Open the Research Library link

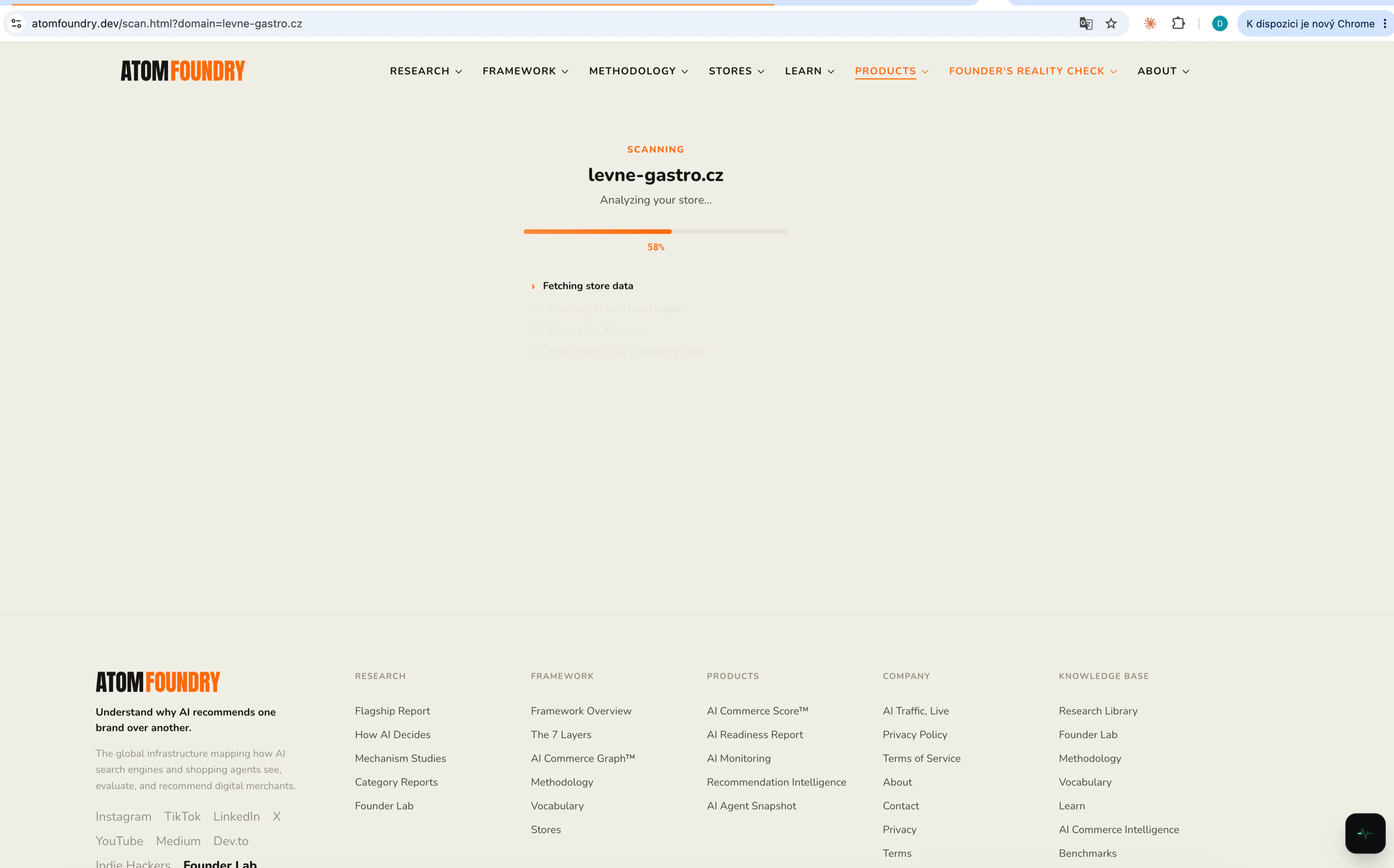[1098, 711]
